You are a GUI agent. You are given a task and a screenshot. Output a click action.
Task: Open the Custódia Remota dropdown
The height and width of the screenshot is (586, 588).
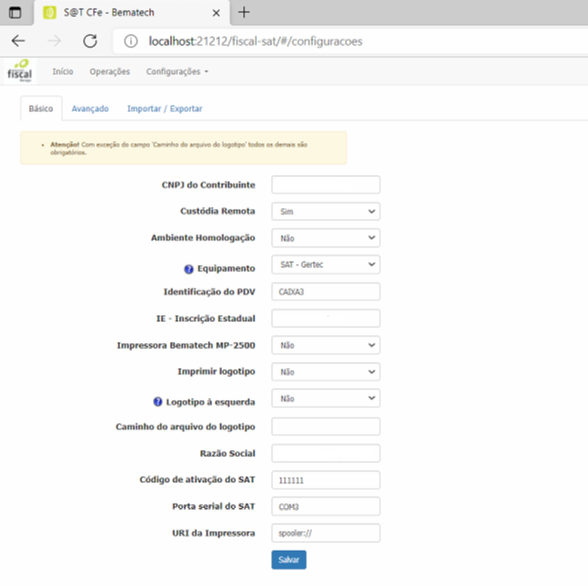(326, 211)
